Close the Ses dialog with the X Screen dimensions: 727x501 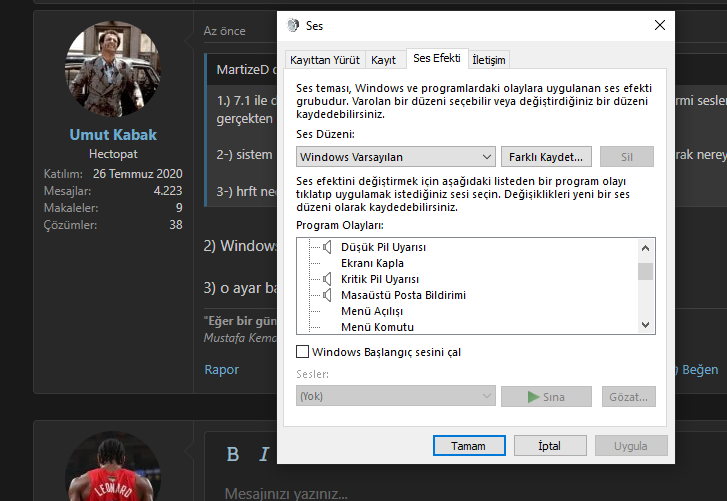(x=660, y=25)
